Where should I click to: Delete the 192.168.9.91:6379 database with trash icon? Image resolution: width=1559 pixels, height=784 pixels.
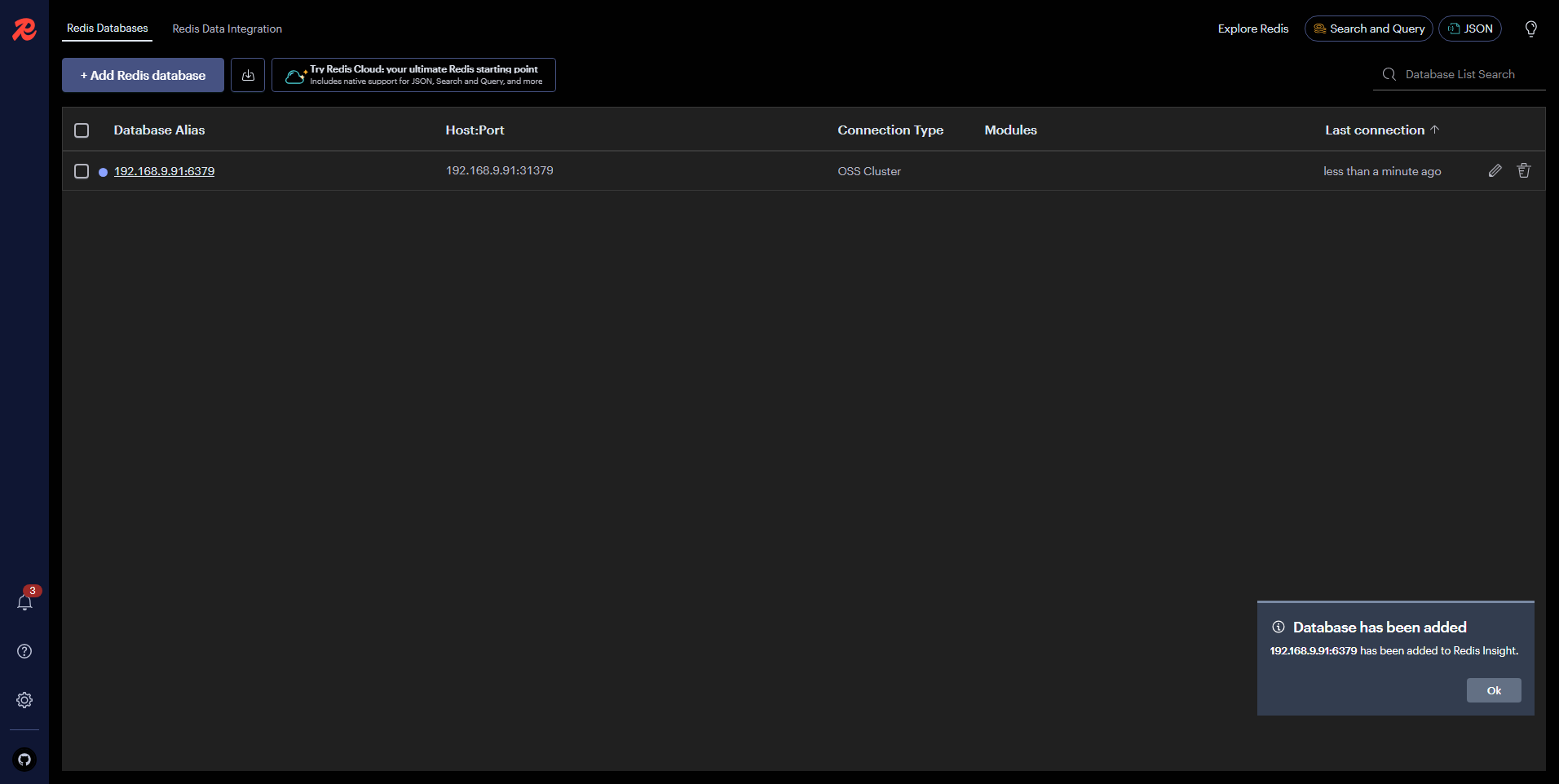click(1524, 170)
